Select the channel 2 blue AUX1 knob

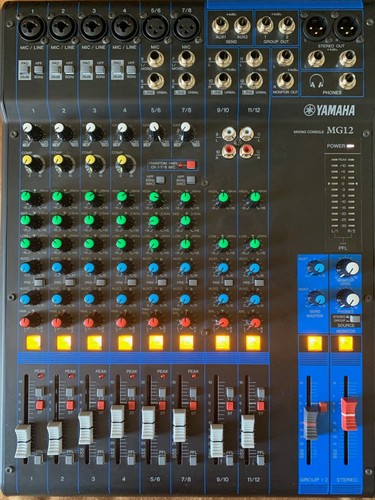tap(59, 268)
